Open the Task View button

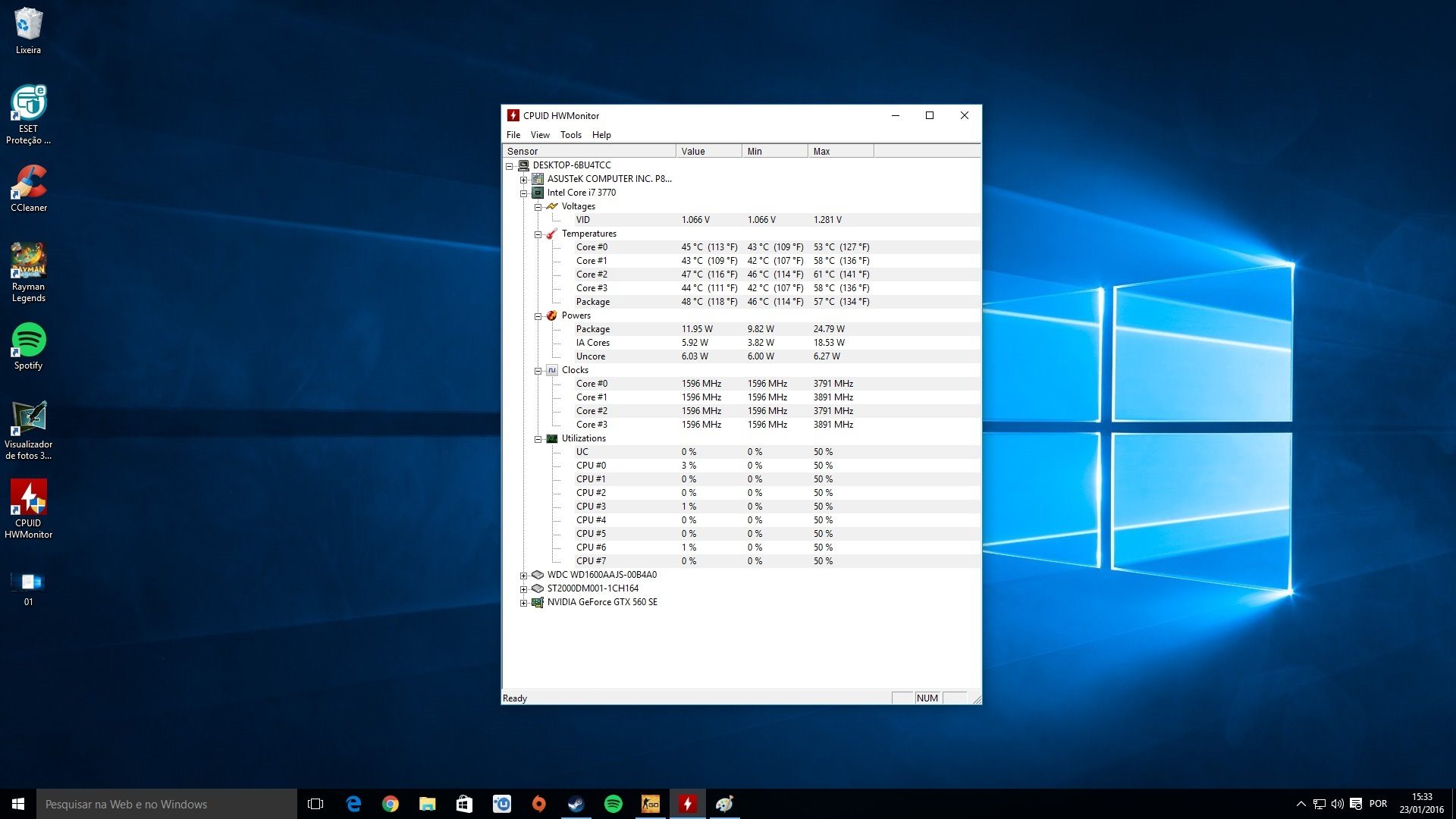pos(315,804)
